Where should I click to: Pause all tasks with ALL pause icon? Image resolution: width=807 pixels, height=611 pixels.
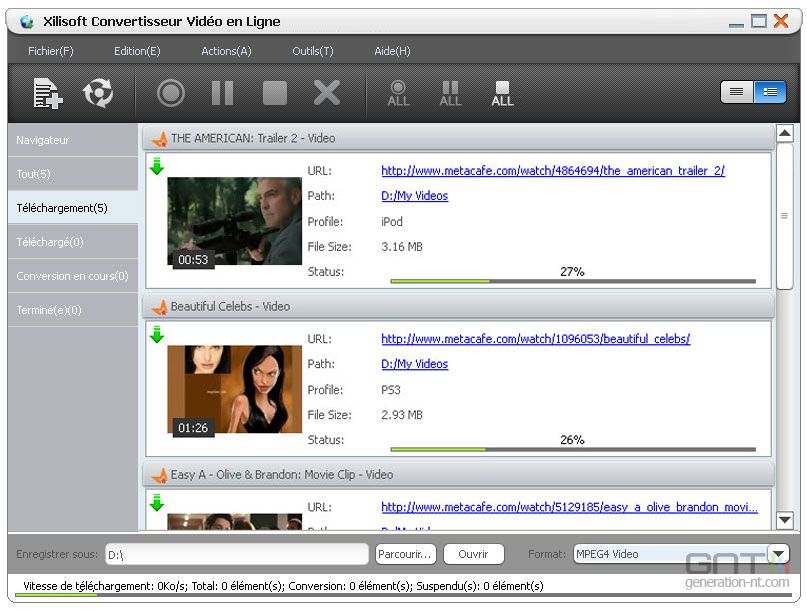point(450,94)
